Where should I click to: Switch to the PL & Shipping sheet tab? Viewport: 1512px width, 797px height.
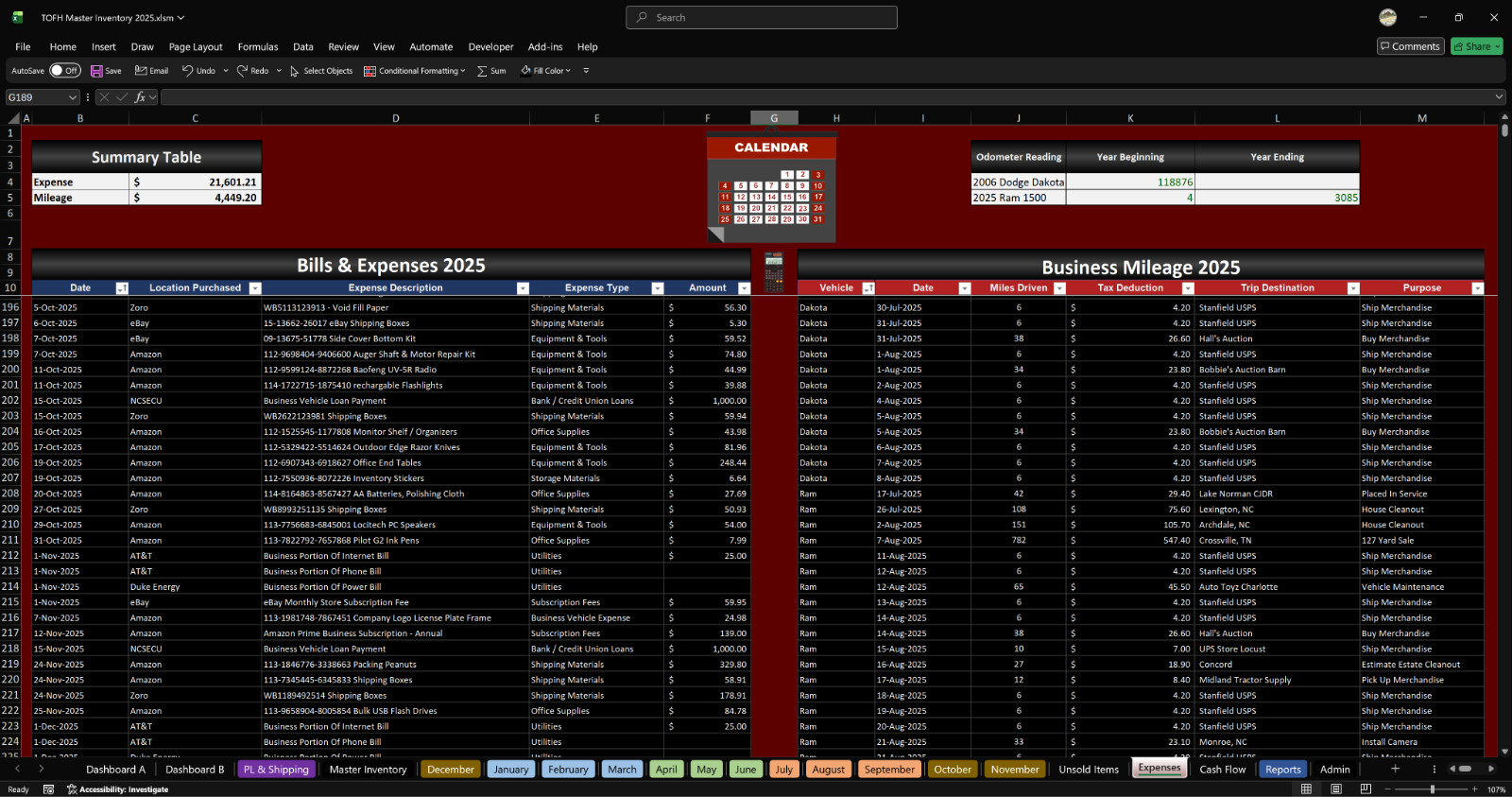(x=276, y=770)
